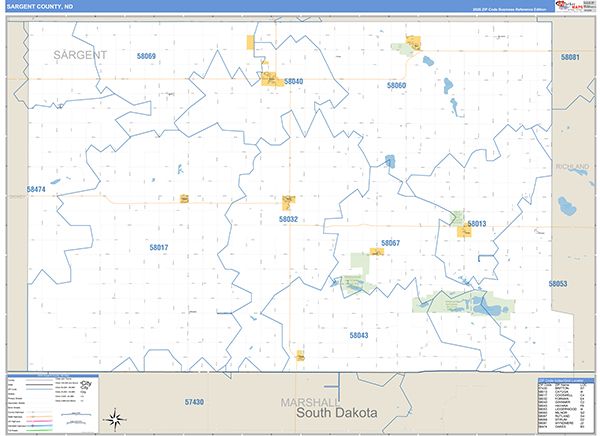Image resolution: width=600 pixels, height=436 pixels.
Task: Select ZIP code label 58069
Action: (146, 56)
